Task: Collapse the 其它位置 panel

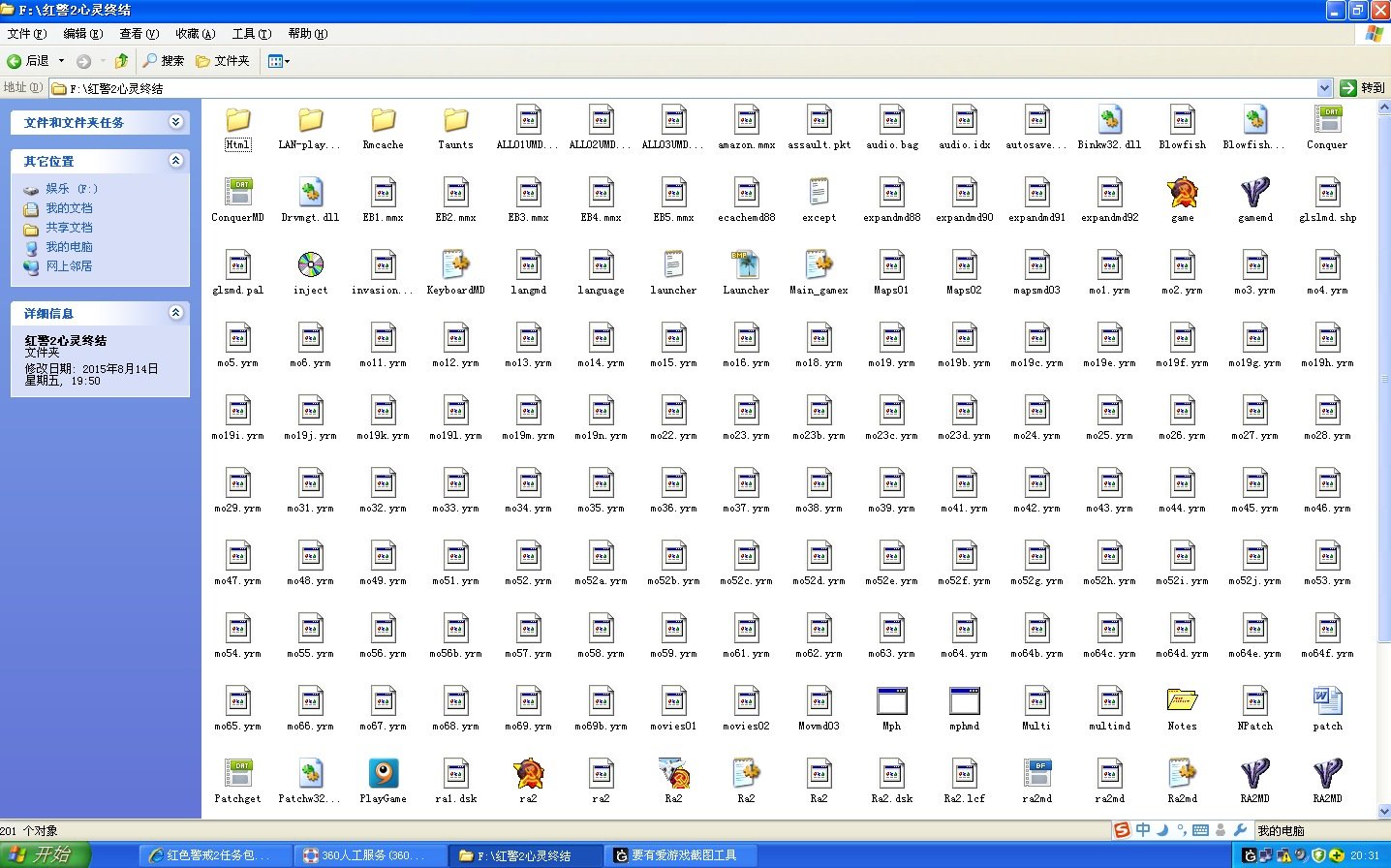Action: [x=175, y=161]
